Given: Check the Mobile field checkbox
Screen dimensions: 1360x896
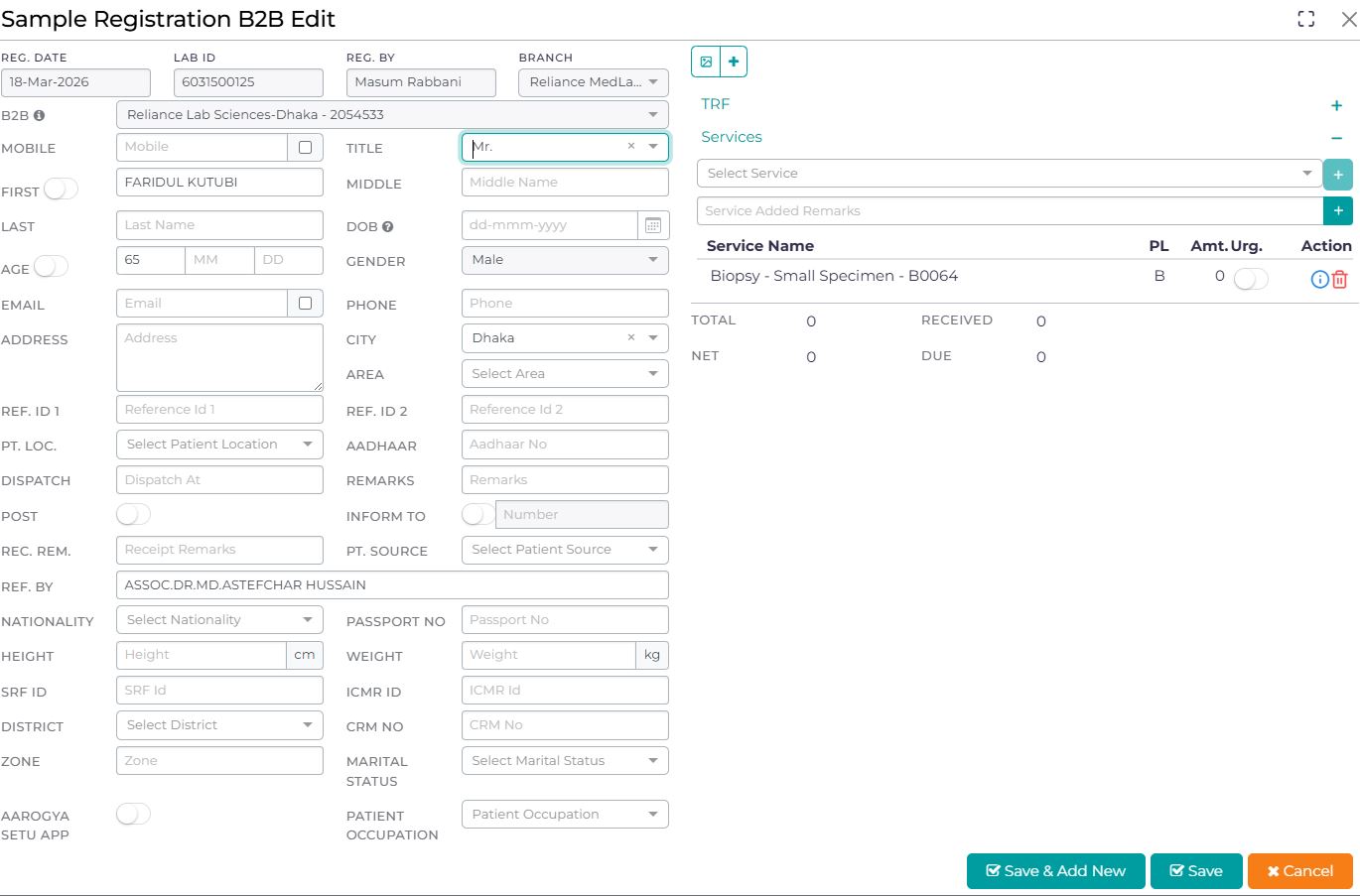Looking at the screenshot, I should pyautogui.click(x=305, y=147).
